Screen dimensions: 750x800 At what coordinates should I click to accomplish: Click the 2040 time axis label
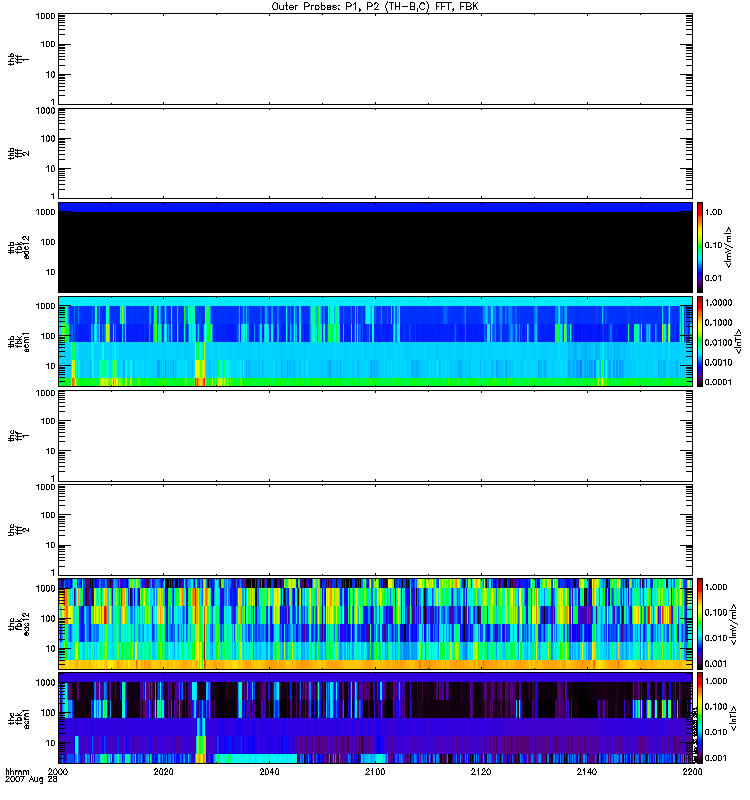pos(270,773)
